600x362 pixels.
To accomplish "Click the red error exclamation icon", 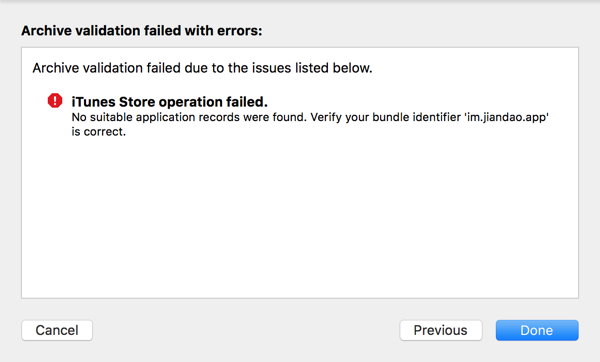I will coord(55,101).
